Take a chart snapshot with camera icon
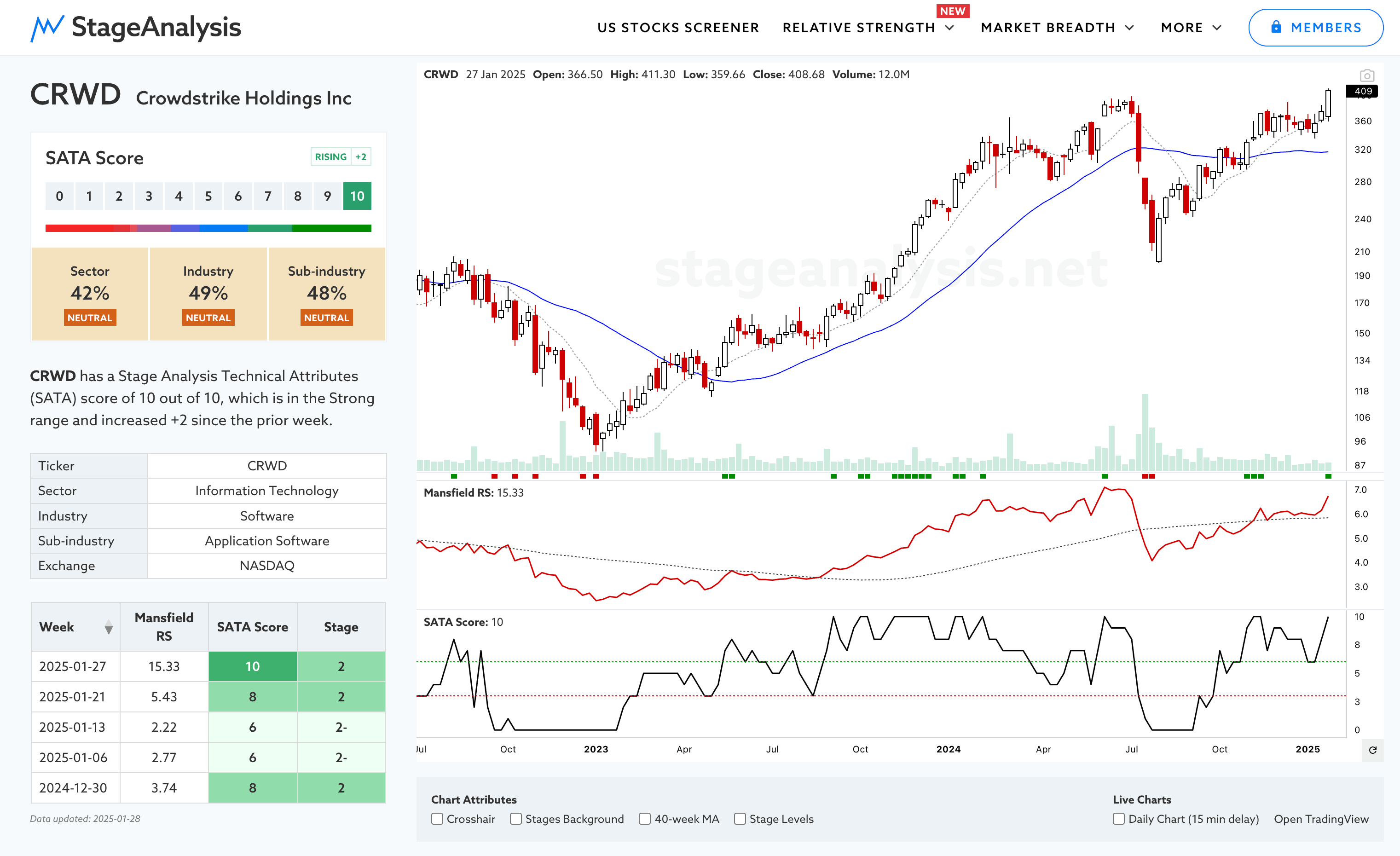This screenshot has height=856, width=1400. pyautogui.click(x=1367, y=75)
